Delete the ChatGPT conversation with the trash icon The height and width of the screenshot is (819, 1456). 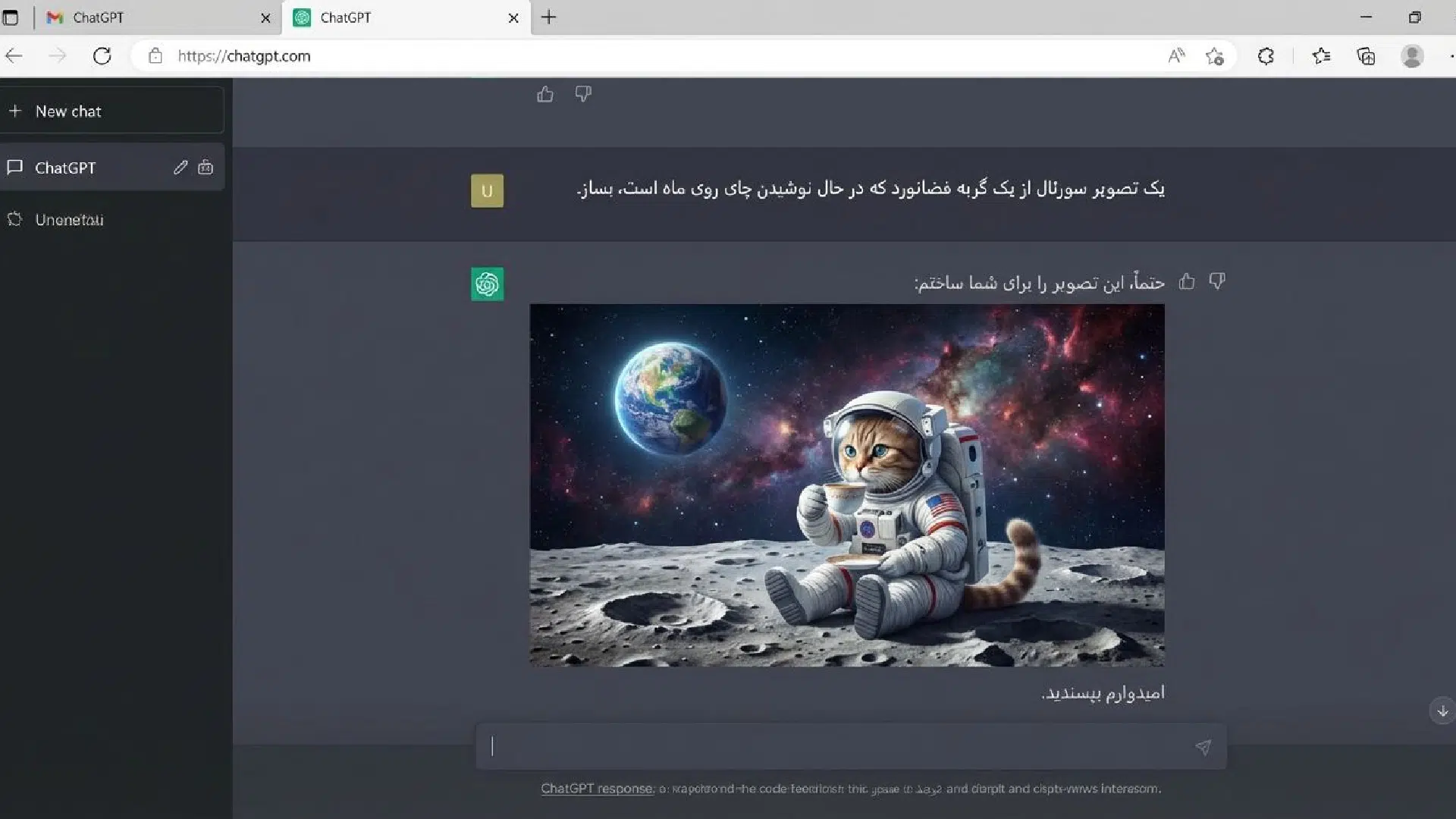pyautogui.click(x=206, y=168)
